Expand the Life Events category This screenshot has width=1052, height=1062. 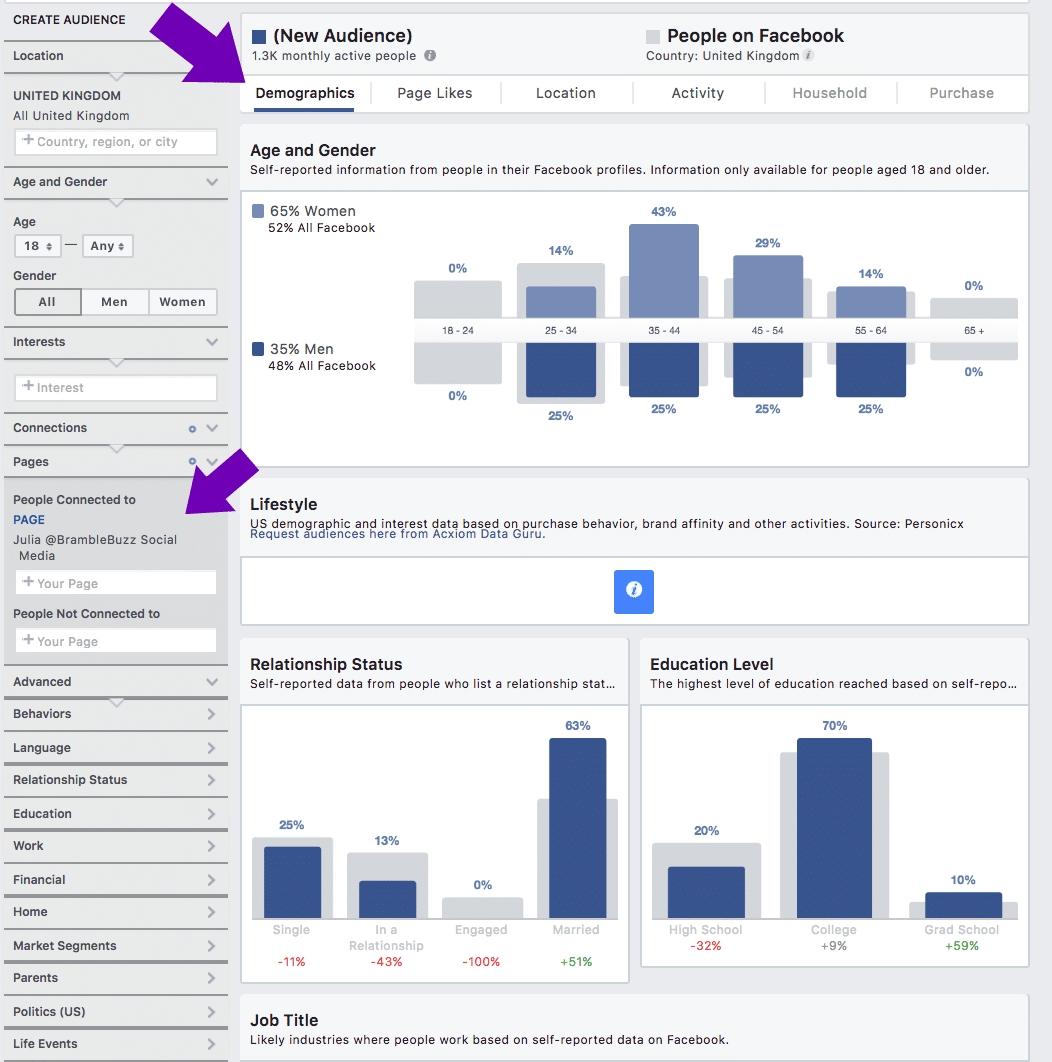[116, 1044]
